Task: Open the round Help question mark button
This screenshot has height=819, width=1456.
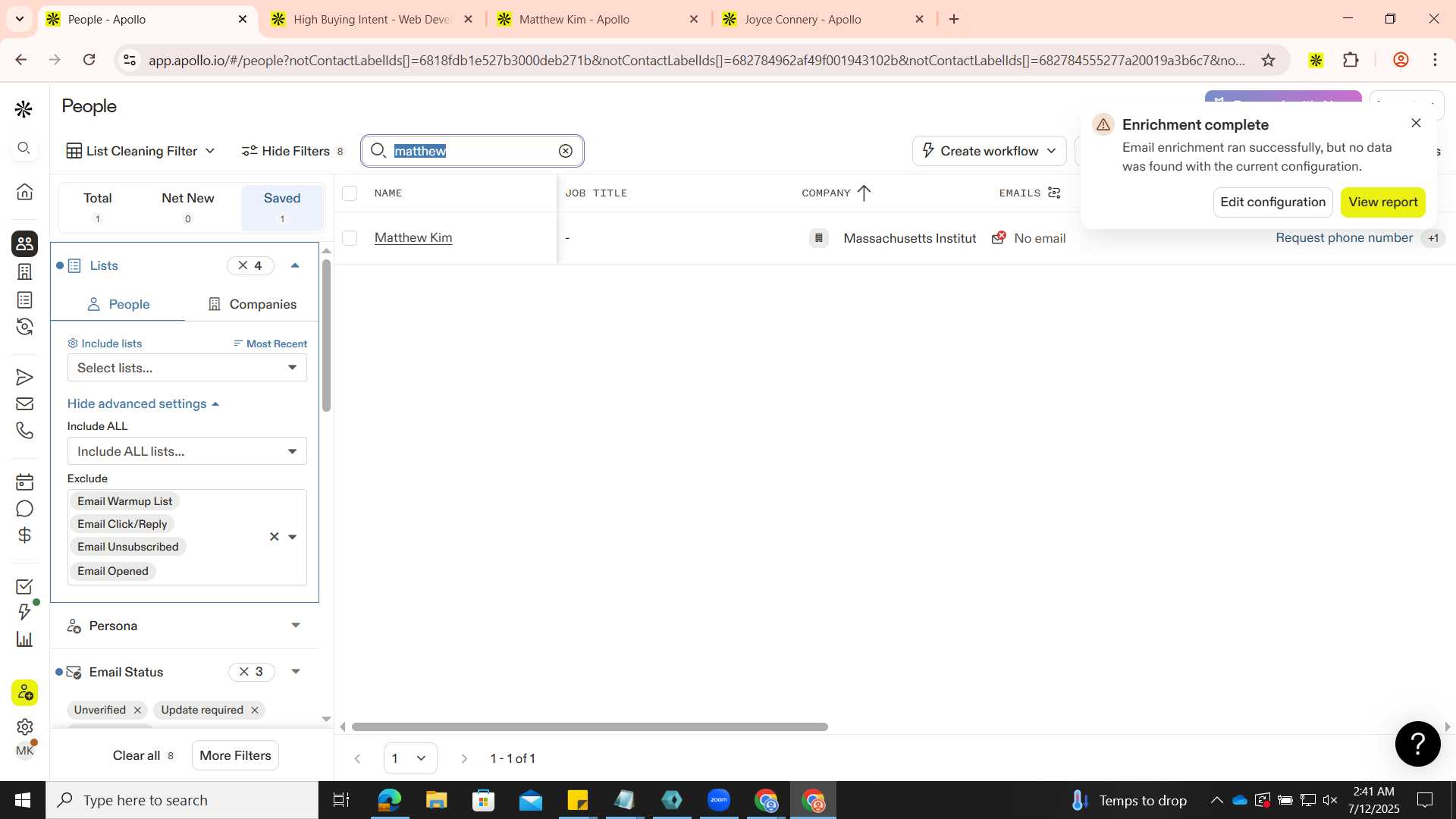Action: (x=1417, y=744)
